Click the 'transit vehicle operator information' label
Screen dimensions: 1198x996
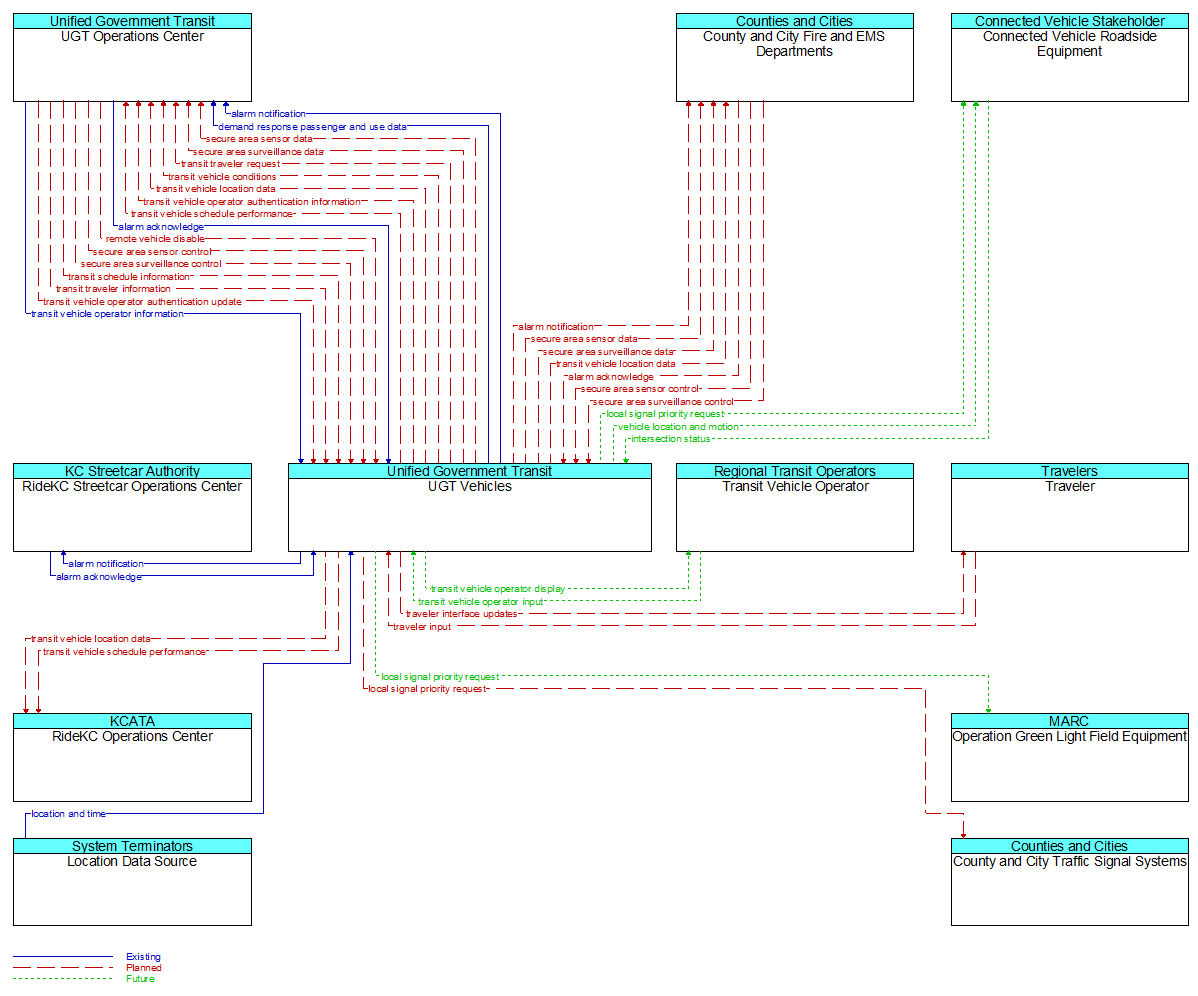point(107,314)
